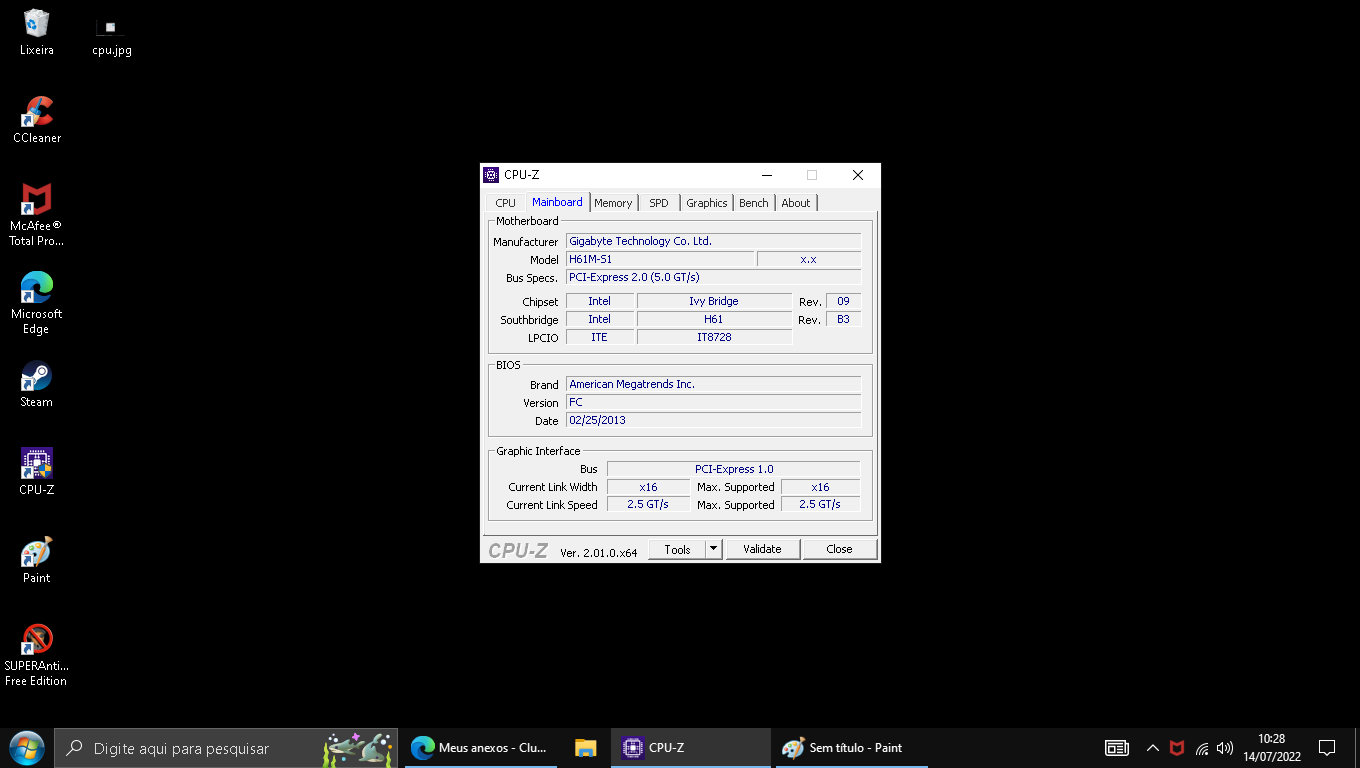Open the Paint desktop shortcut

pos(36,560)
